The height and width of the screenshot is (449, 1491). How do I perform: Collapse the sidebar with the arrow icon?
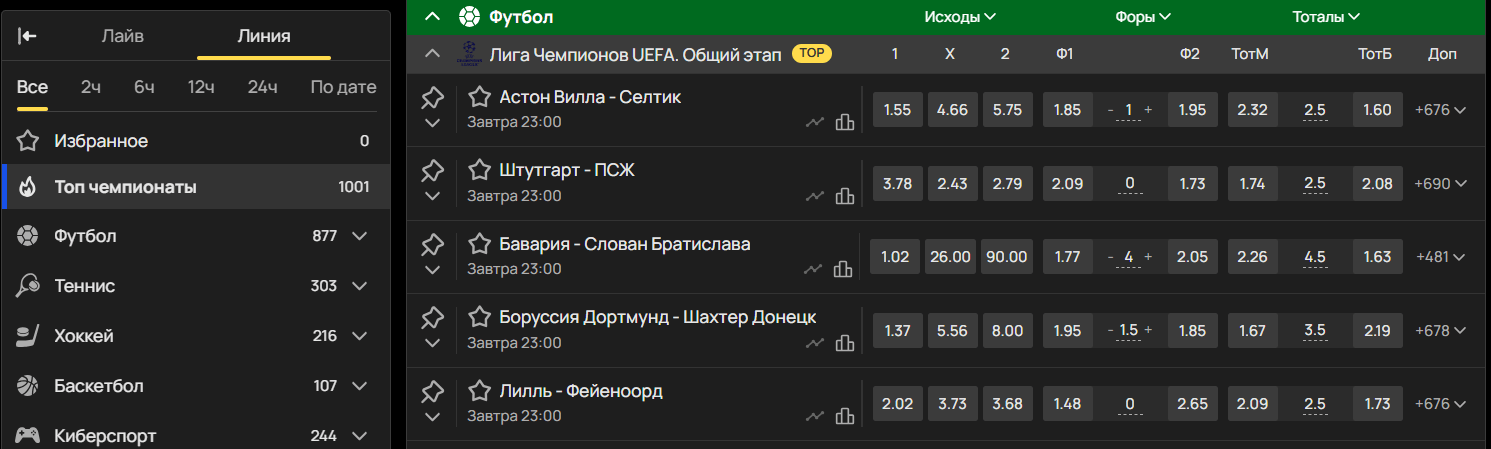point(28,36)
